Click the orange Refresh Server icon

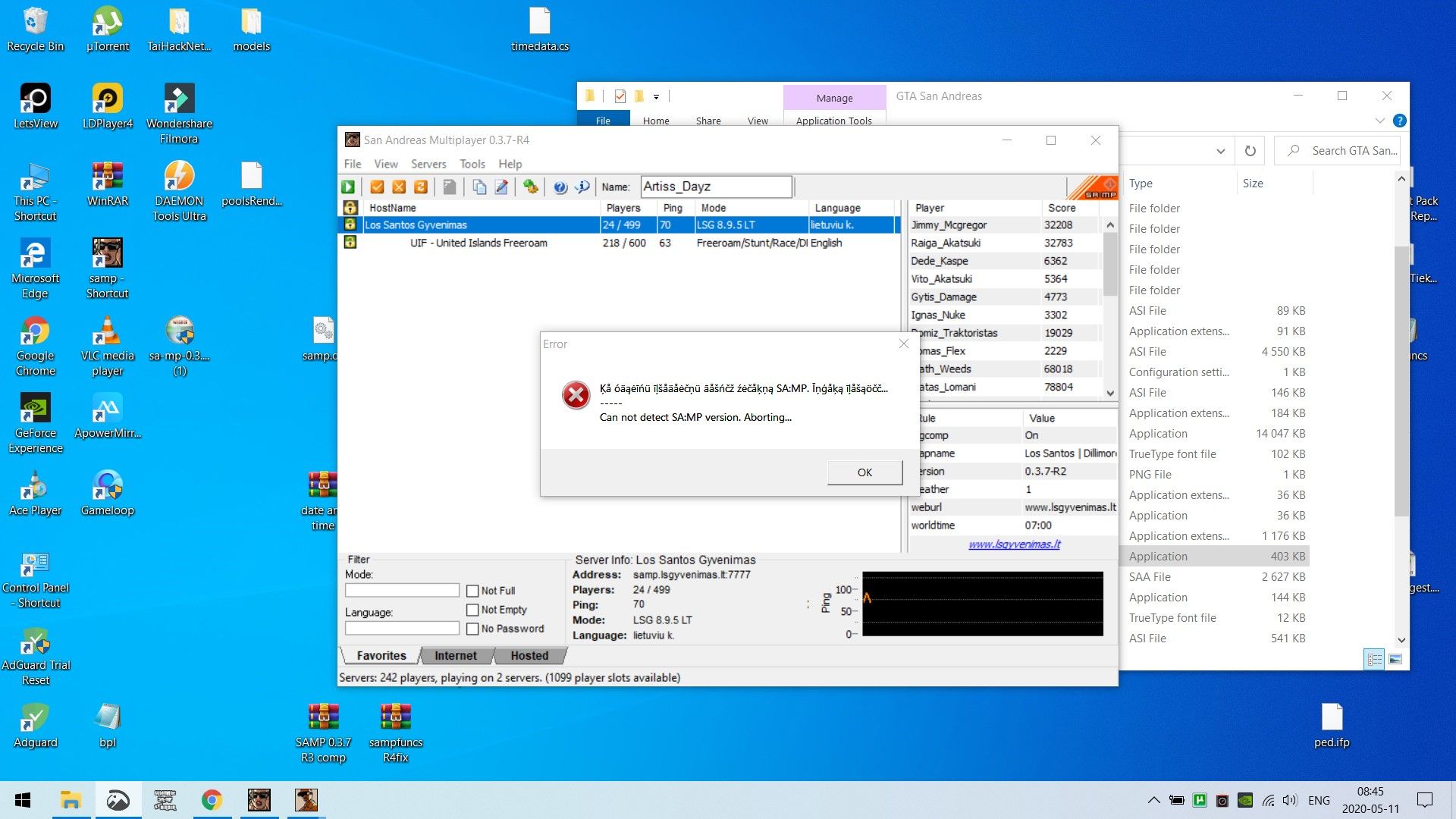(421, 187)
